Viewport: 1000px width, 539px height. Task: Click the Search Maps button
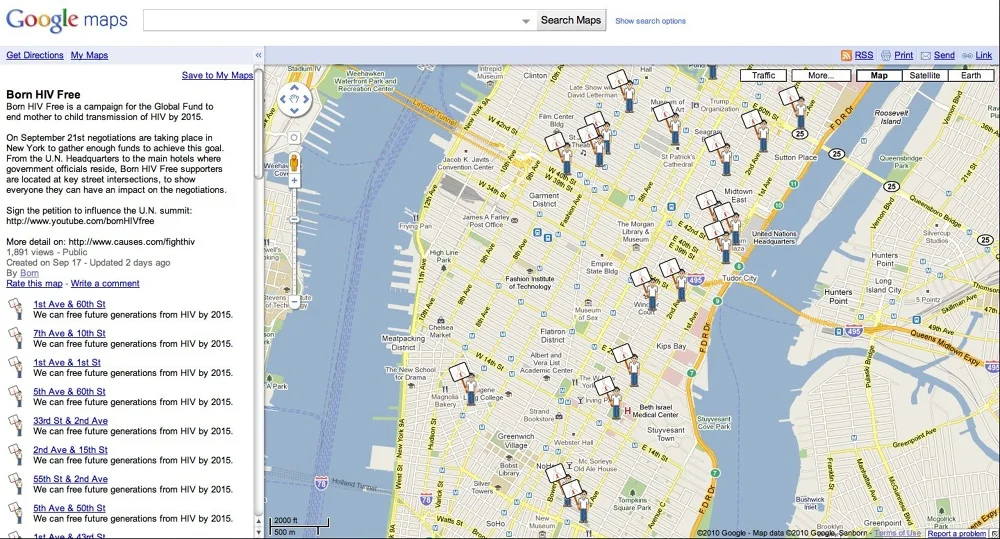pyautogui.click(x=571, y=20)
